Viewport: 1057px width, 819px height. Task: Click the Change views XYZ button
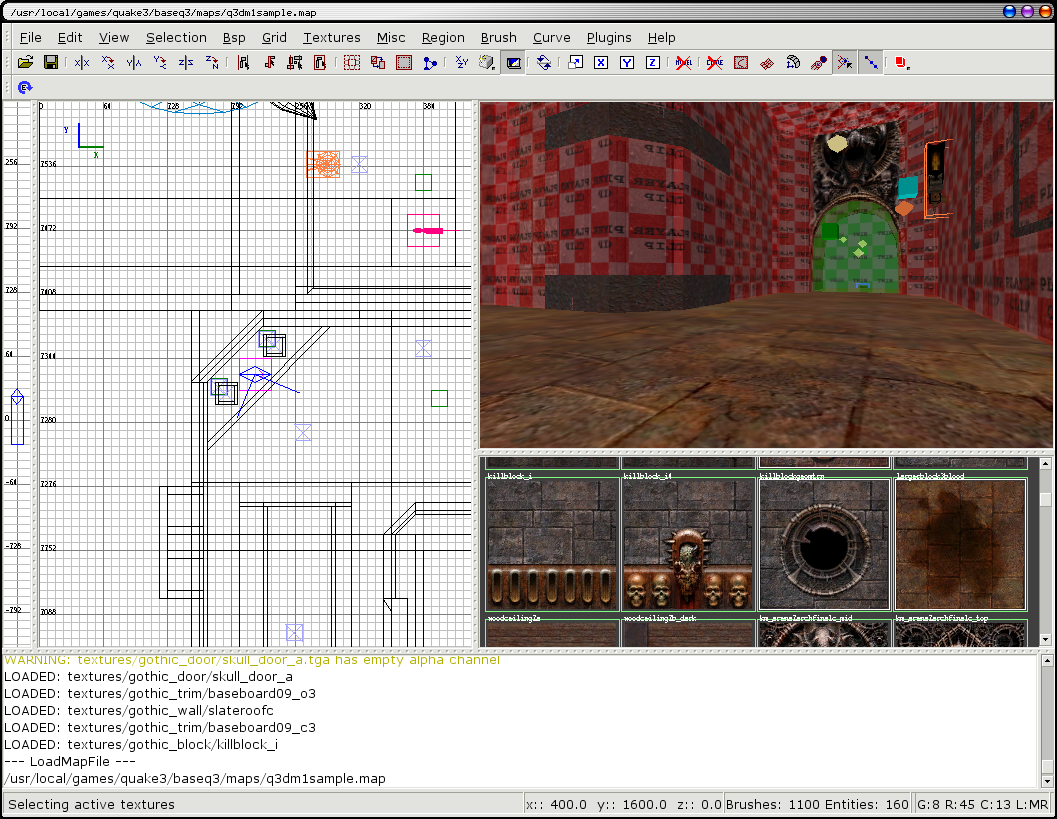(461, 62)
